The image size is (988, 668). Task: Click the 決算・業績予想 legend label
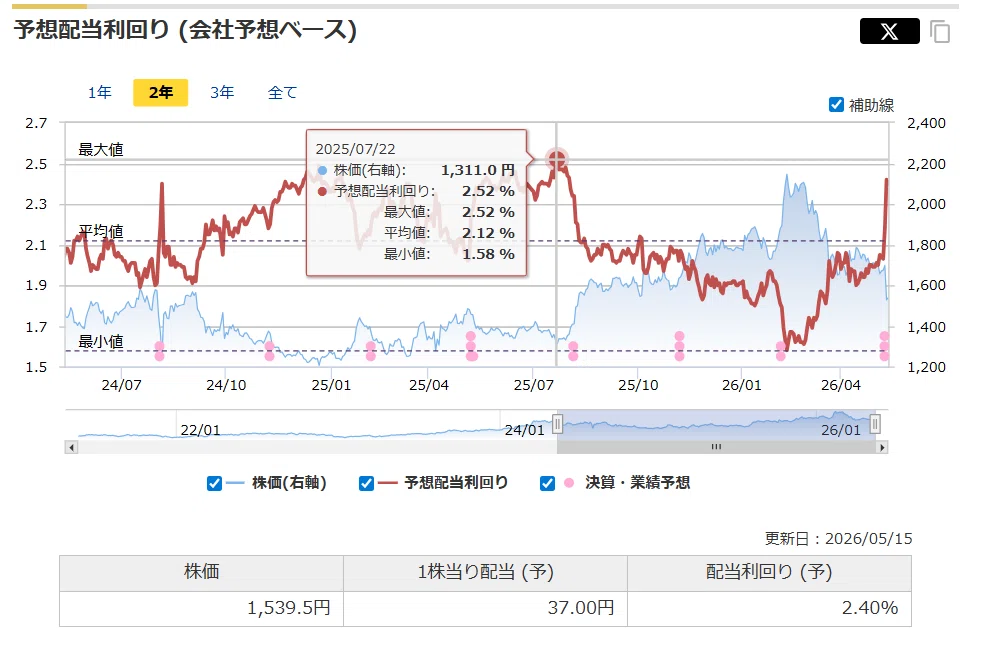[638, 483]
